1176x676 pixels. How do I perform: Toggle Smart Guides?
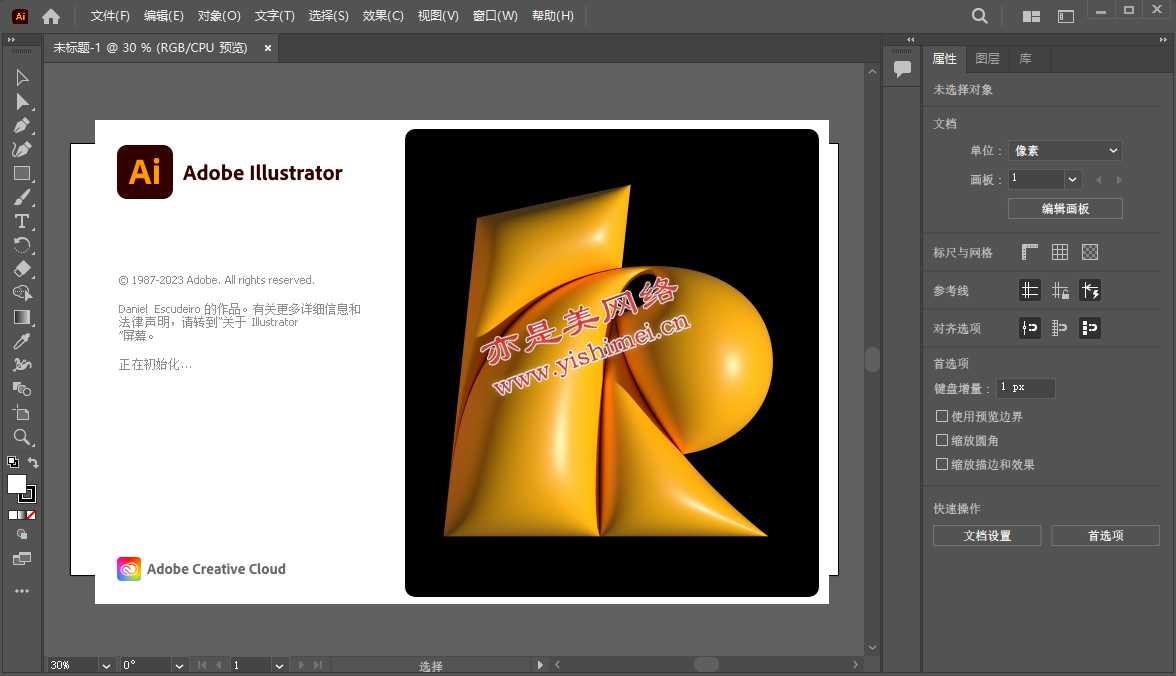1090,290
